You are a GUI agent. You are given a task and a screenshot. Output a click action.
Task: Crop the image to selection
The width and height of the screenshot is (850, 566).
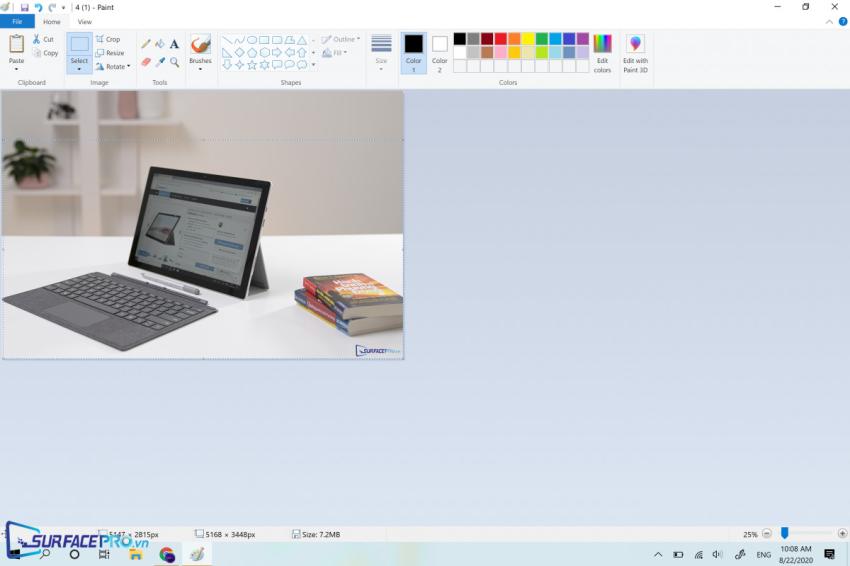tap(108, 39)
